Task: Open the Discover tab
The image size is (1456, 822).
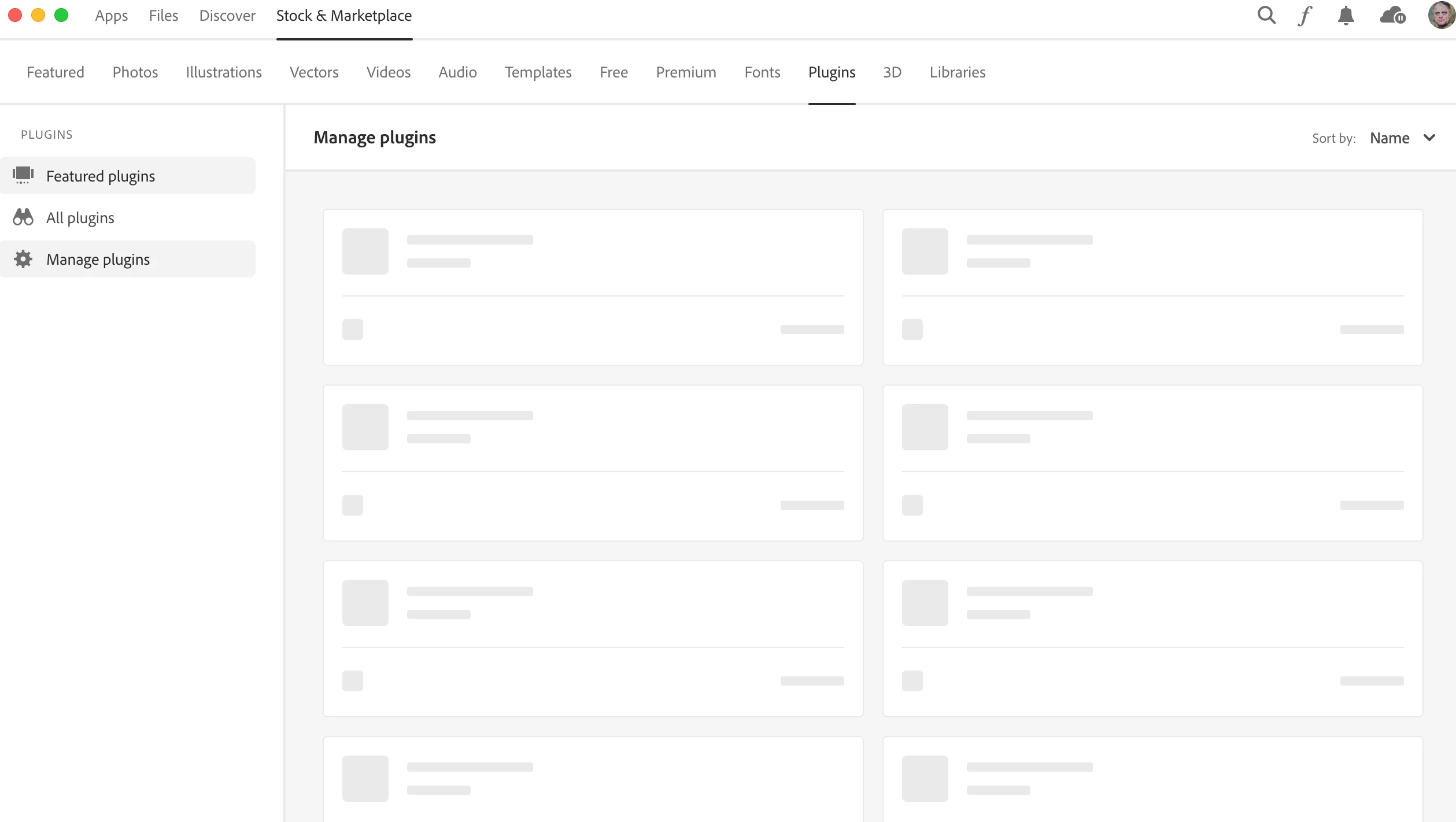Action: tap(227, 16)
